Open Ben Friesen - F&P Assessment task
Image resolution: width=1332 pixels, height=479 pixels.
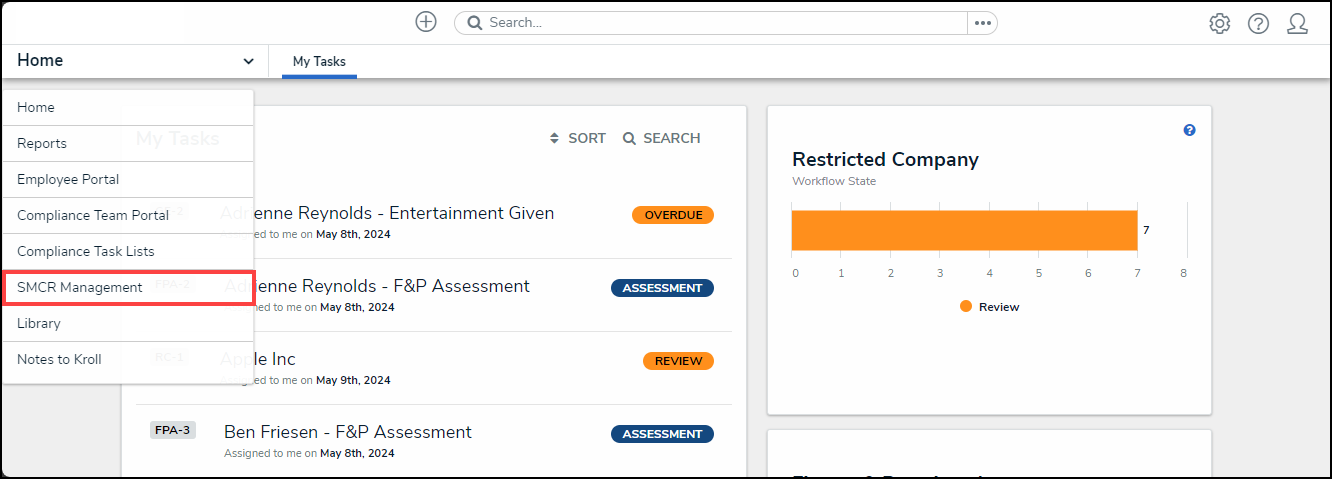347,433
